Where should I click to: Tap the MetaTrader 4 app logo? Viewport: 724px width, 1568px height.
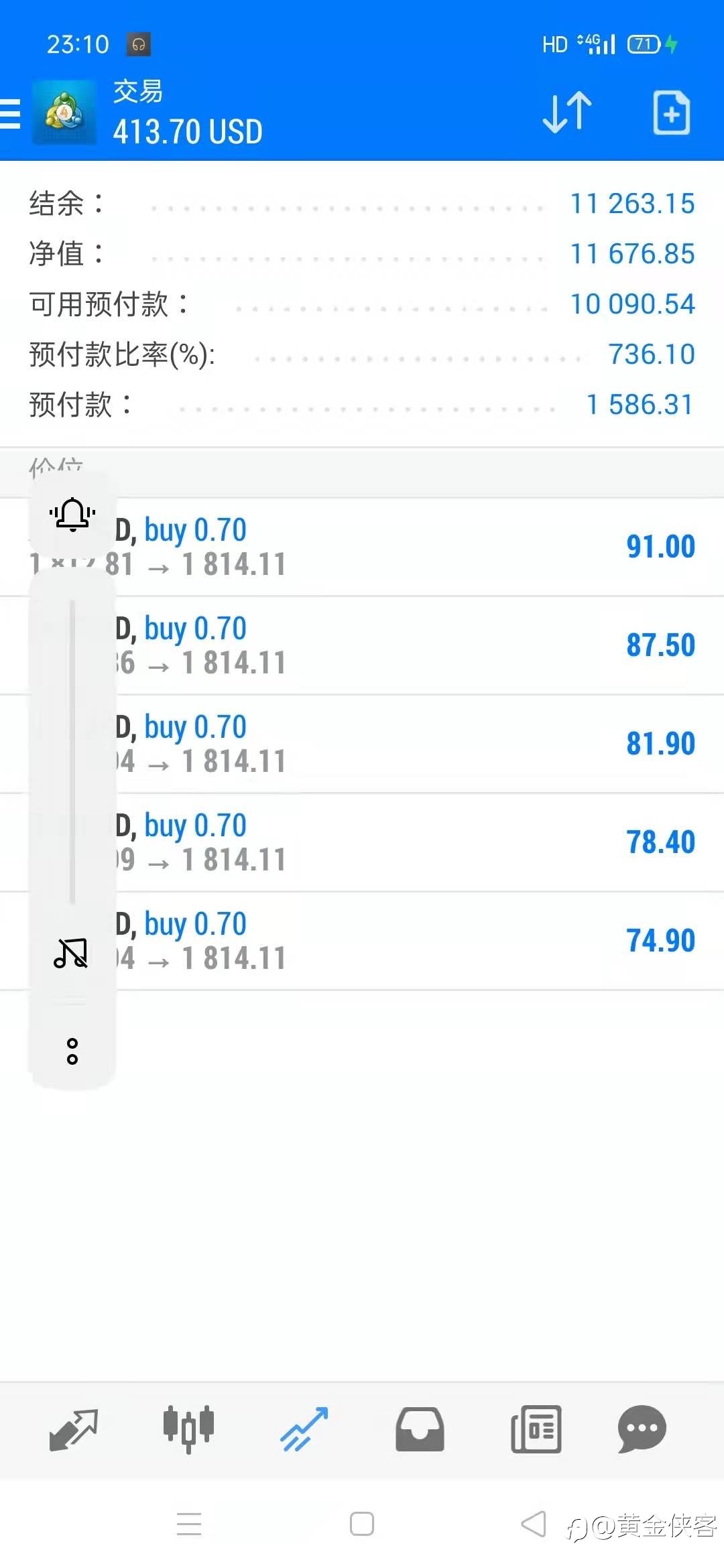pos(64,112)
